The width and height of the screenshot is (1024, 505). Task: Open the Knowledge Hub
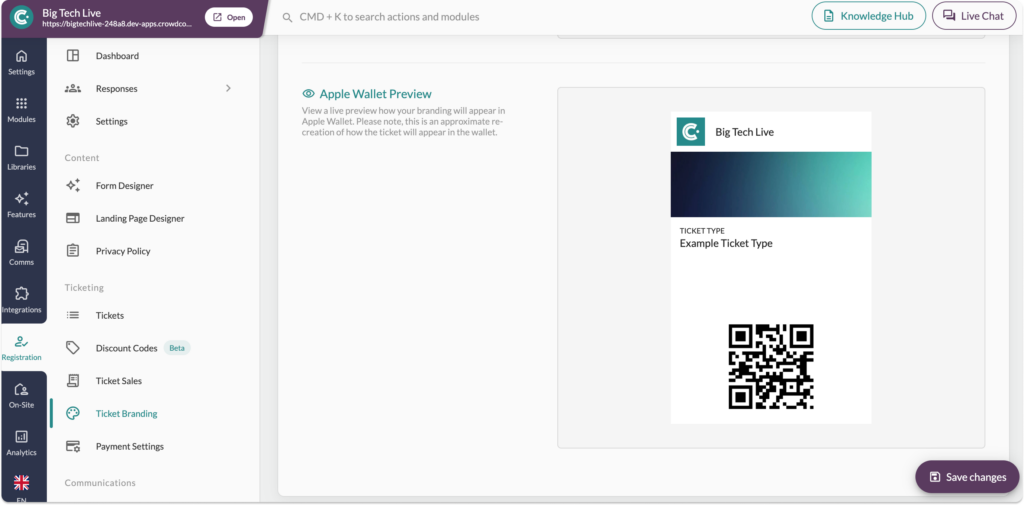(x=868, y=17)
